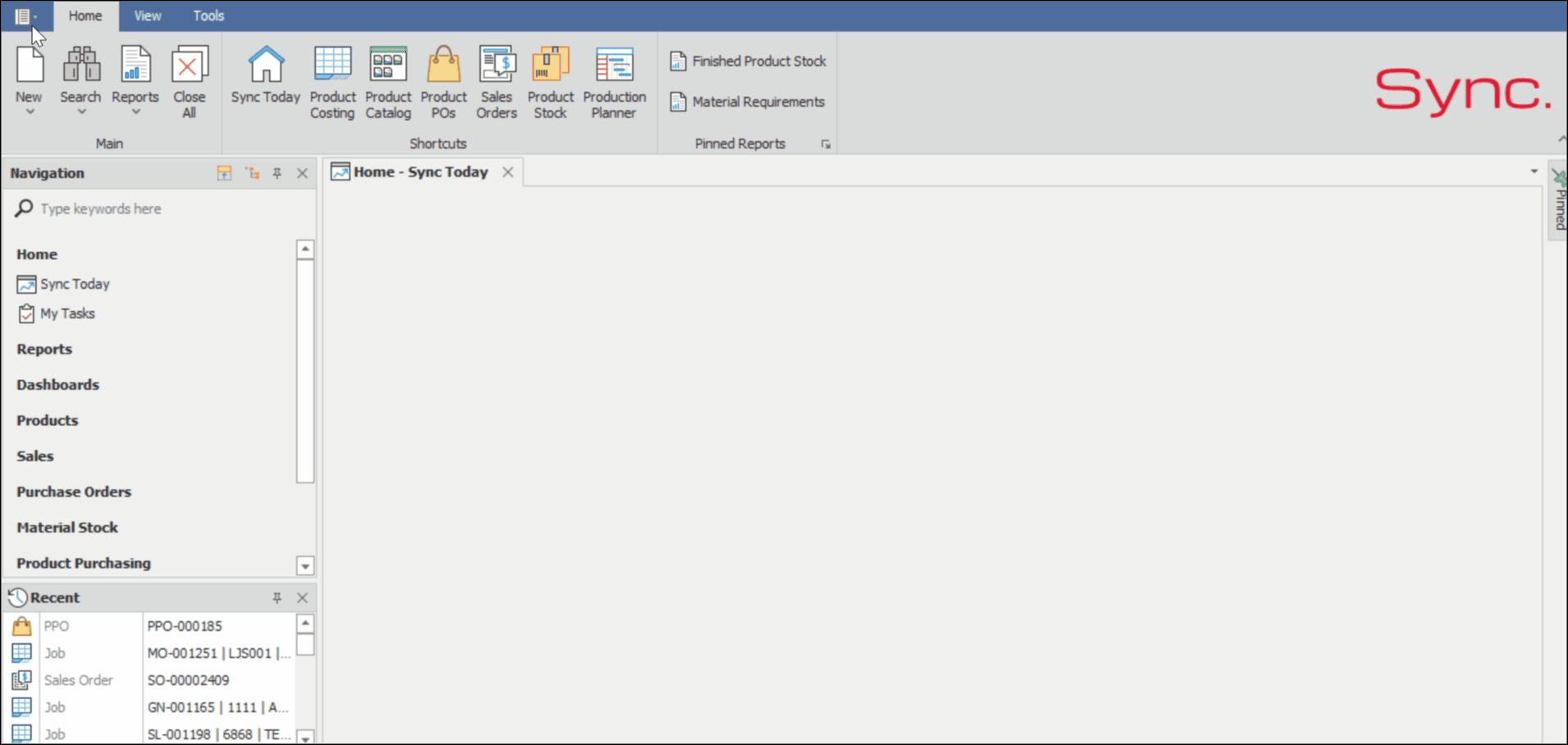Pin the Navigation panel
The image size is (1568, 745).
pos(277,173)
